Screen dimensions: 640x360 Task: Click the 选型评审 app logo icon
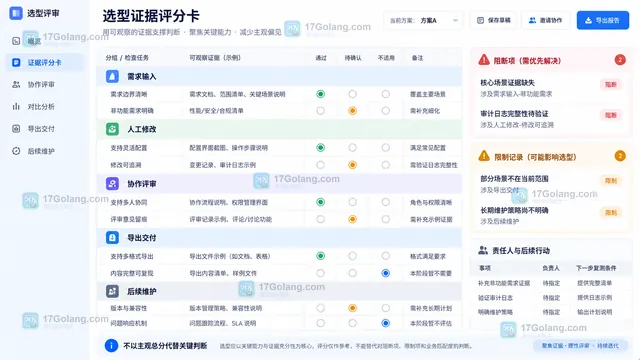point(16,13)
